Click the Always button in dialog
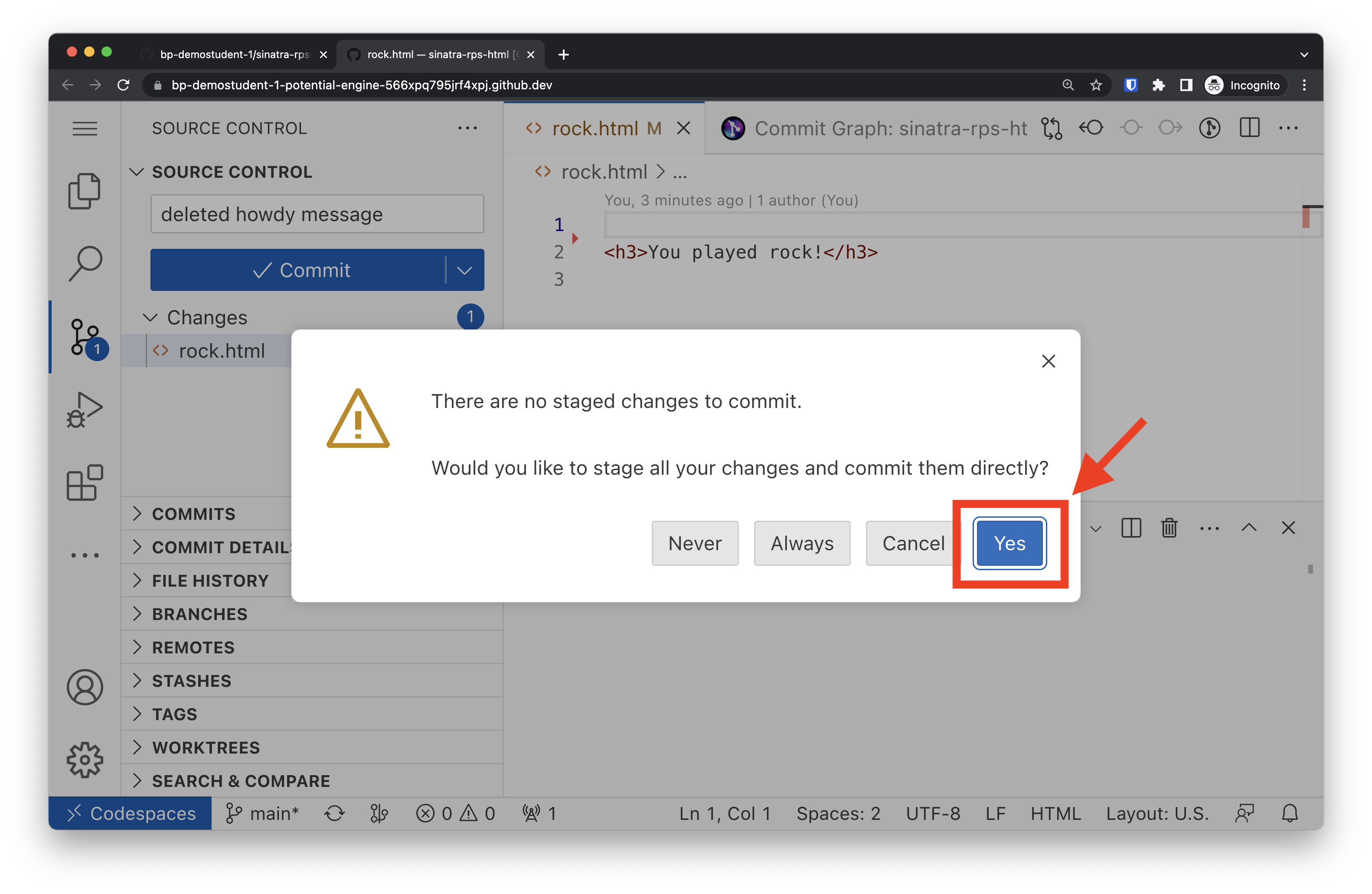This screenshot has width=1372, height=894. [801, 543]
